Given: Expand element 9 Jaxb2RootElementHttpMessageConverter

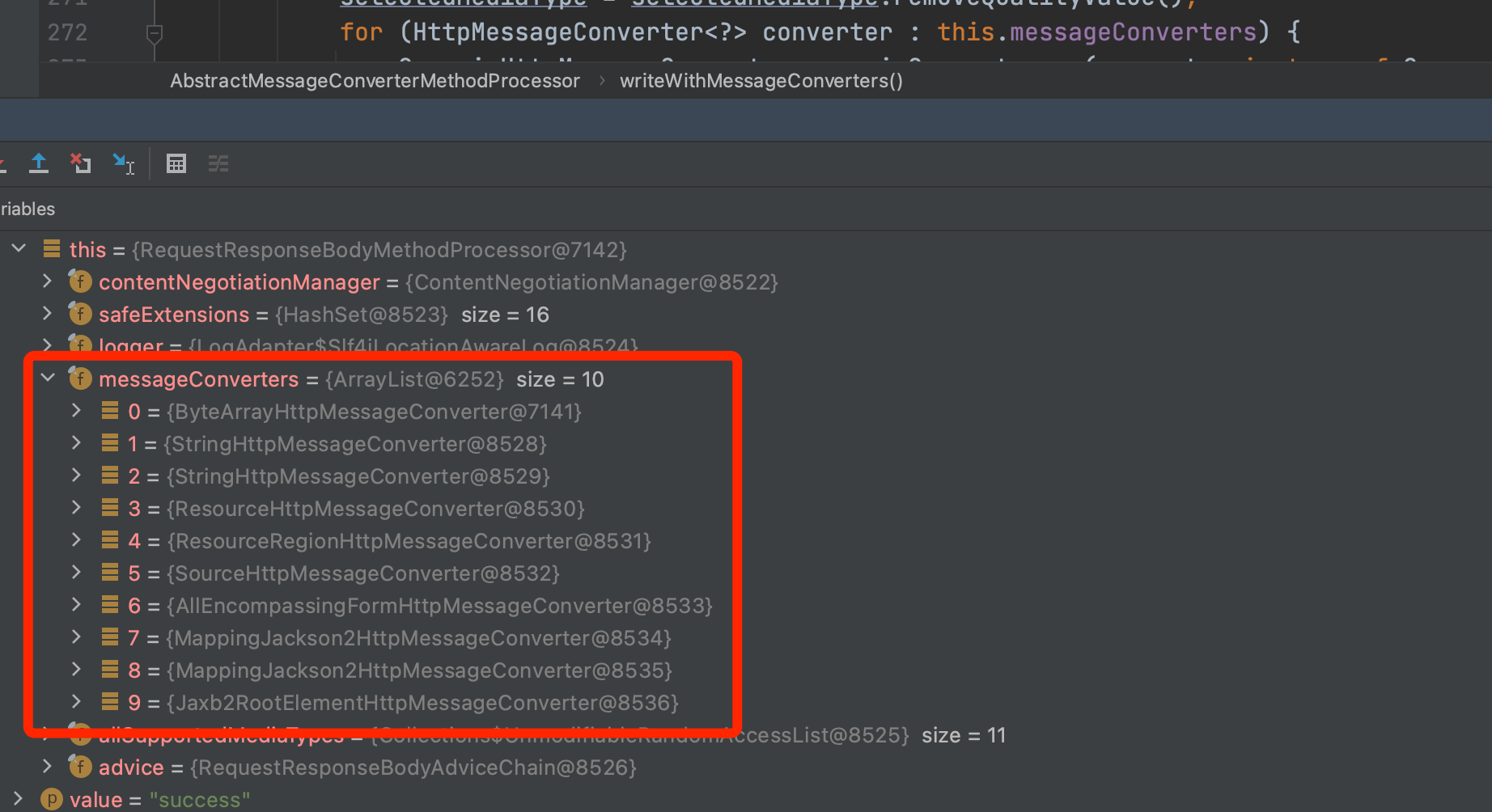Looking at the screenshot, I should (x=76, y=701).
